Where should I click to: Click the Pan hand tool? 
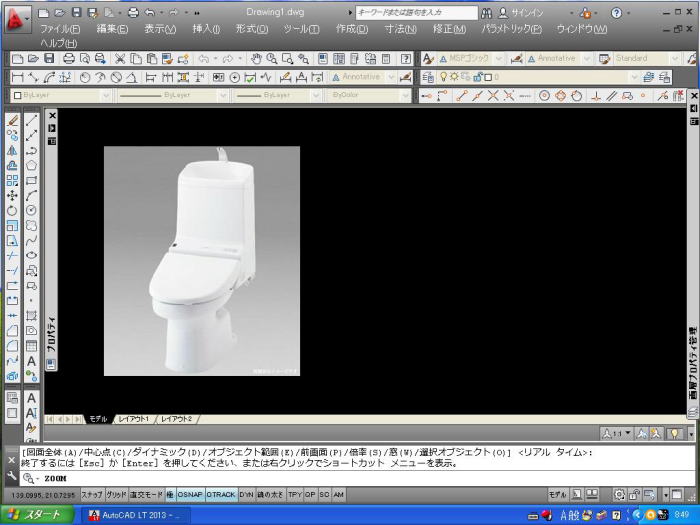click(x=256, y=58)
